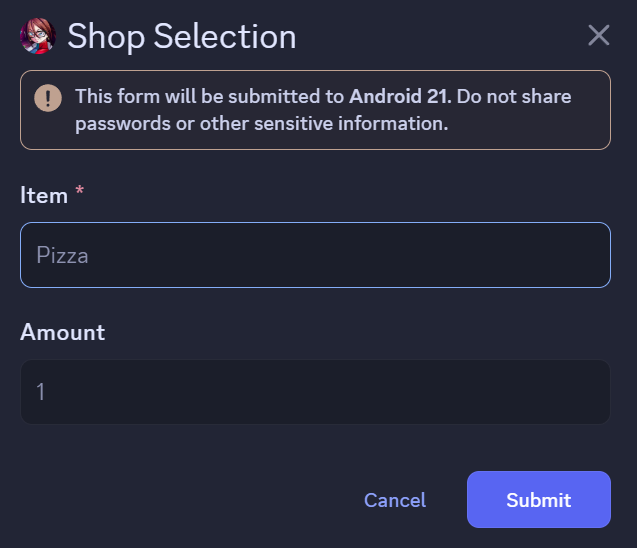The width and height of the screenshot is (637, 548).
Task: Click the bold "Android 21" name
Action: pos(400,97)
